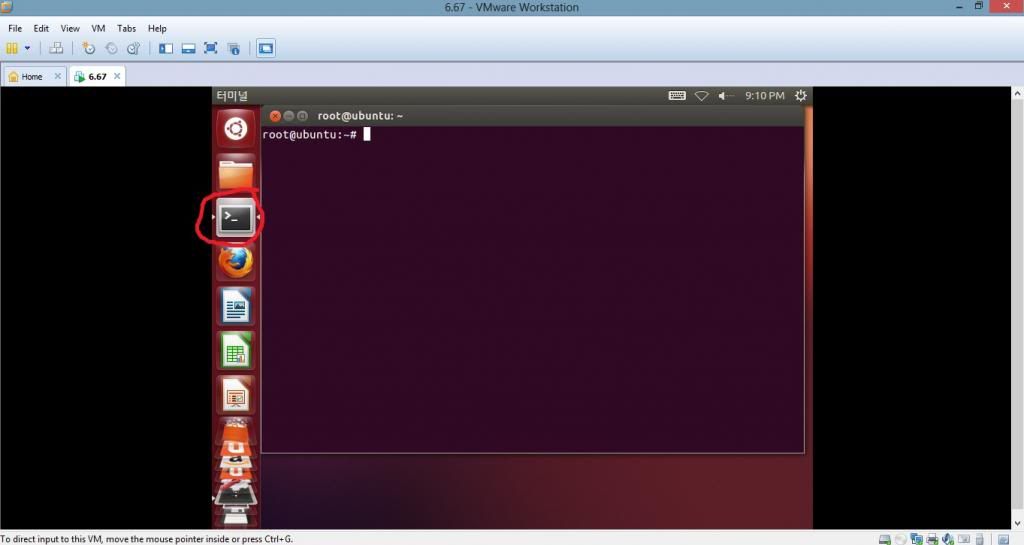The width and height of the screenshot is (1024, 545).
Task: Open LibreOffice Impress from the launcher
Action: (x=236, y=395)
